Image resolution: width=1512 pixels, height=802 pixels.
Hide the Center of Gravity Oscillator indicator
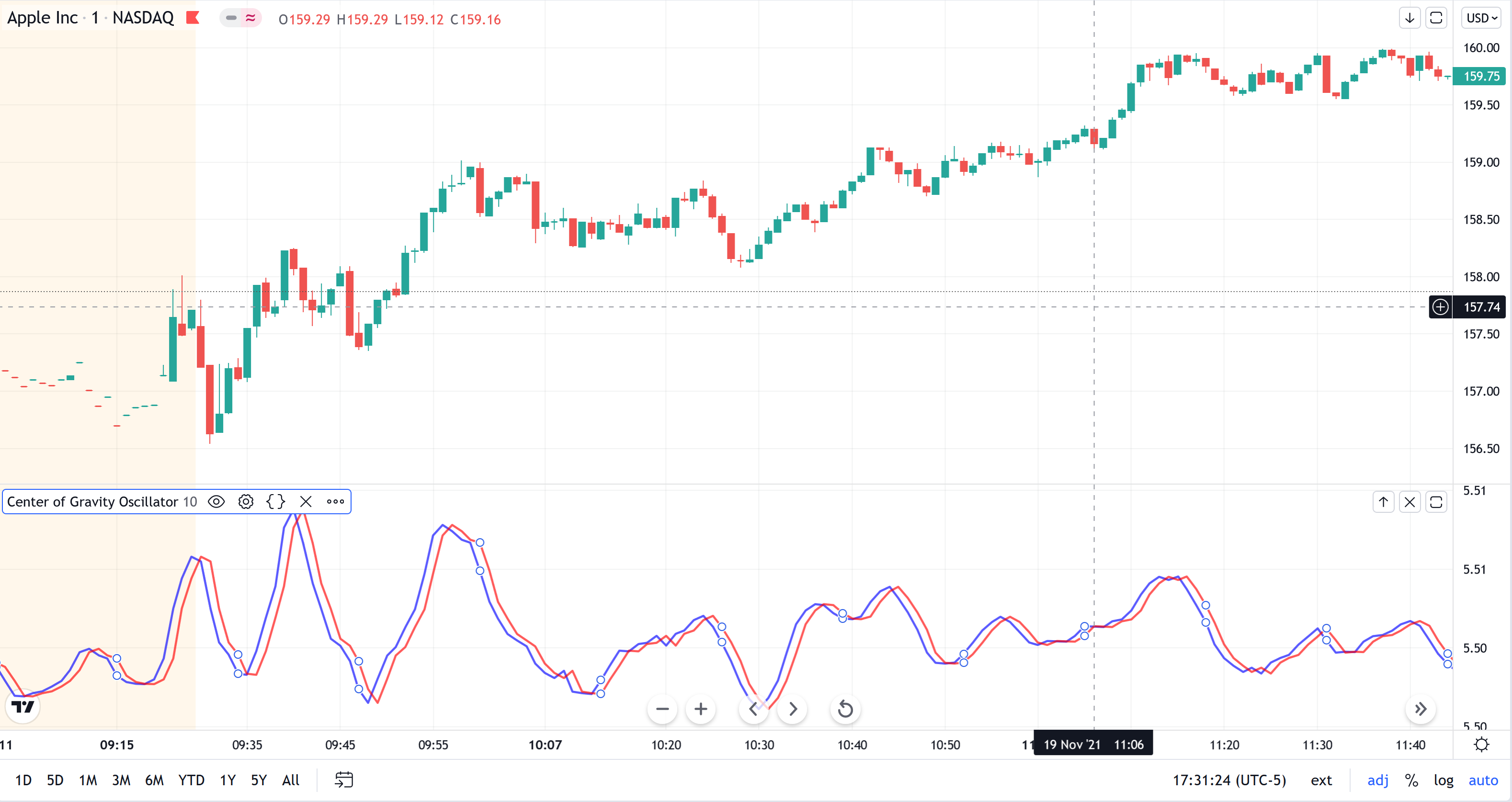tap(216, 502)
